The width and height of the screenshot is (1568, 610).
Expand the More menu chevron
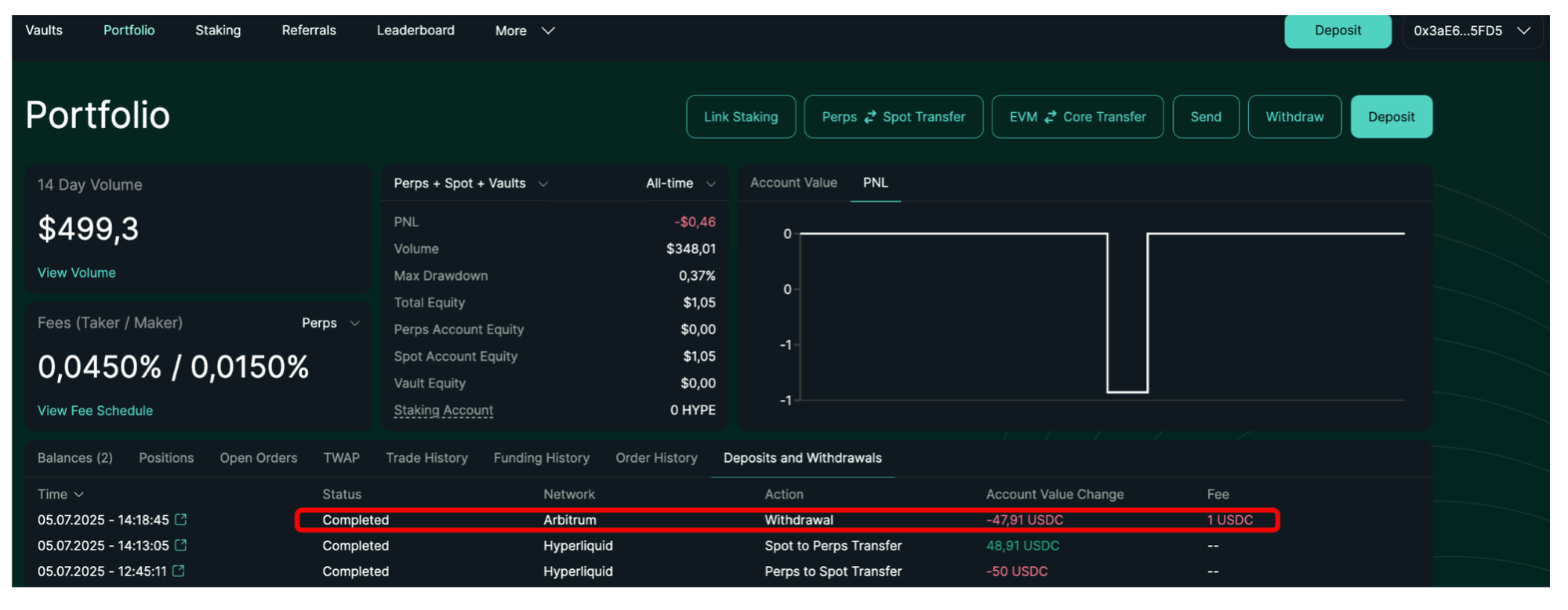coord(548,31)
